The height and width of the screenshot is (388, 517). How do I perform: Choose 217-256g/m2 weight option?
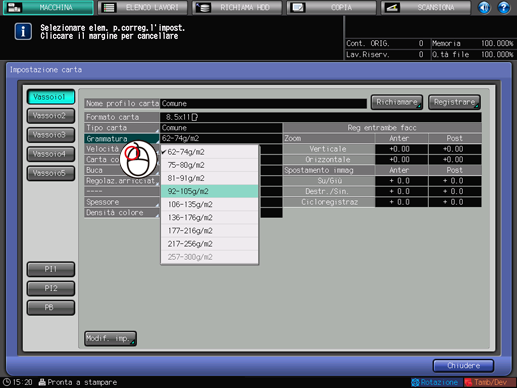[x=209, y=244]
